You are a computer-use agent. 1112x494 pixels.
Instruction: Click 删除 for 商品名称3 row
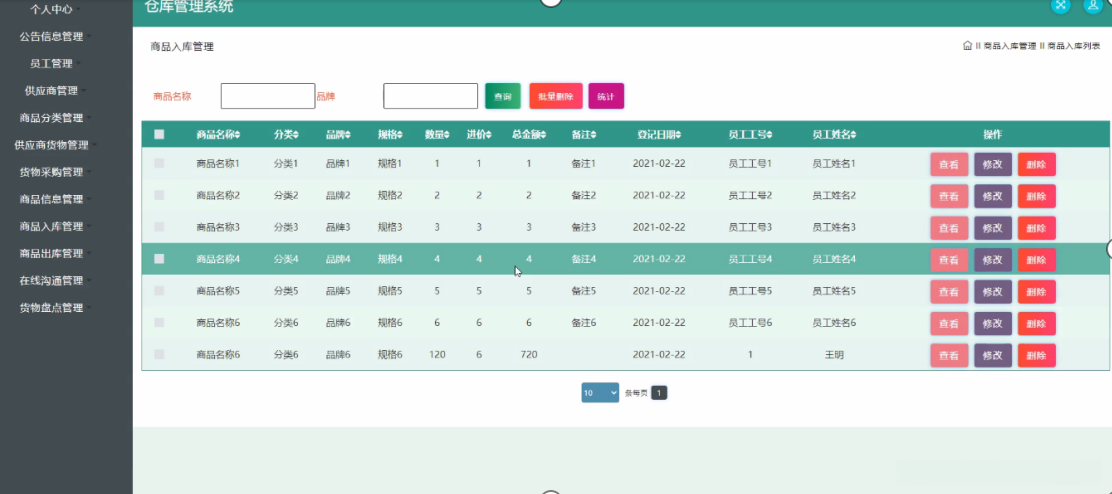(1036, 228)
